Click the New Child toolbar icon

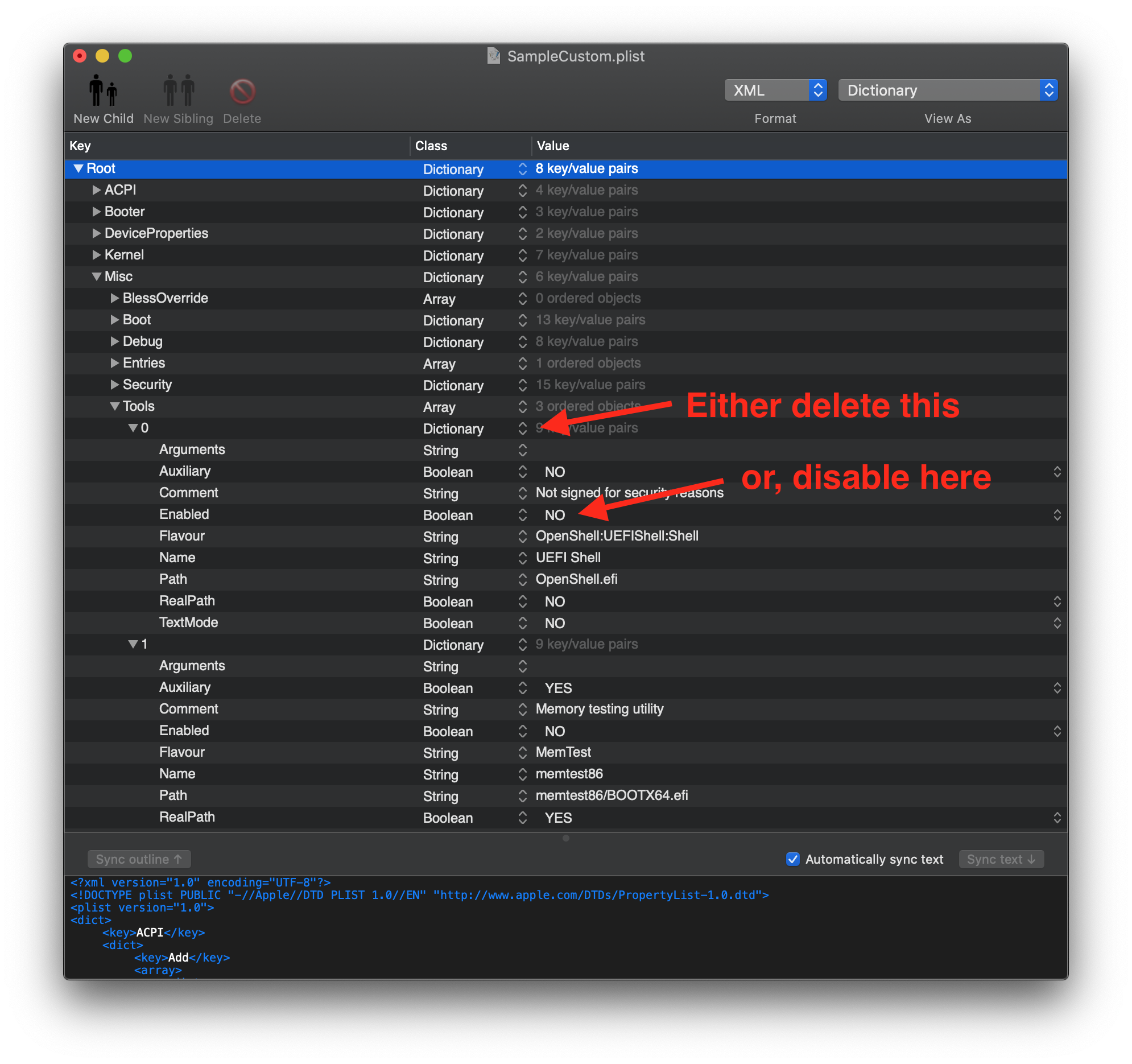pyautogui.click(x=103, y=91)
